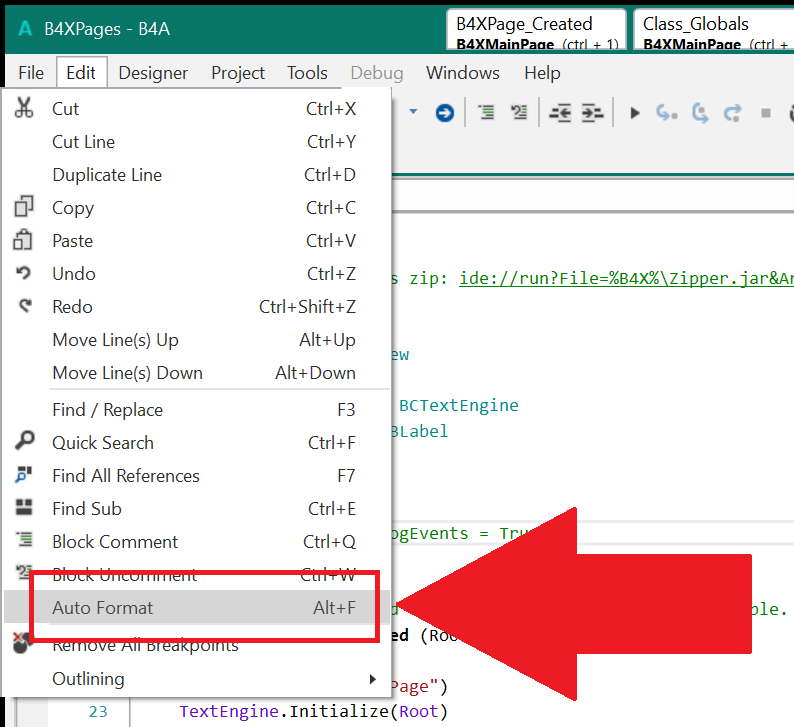
Task: Open the ide://run Zipper.jar link
Action: (626, 278)
